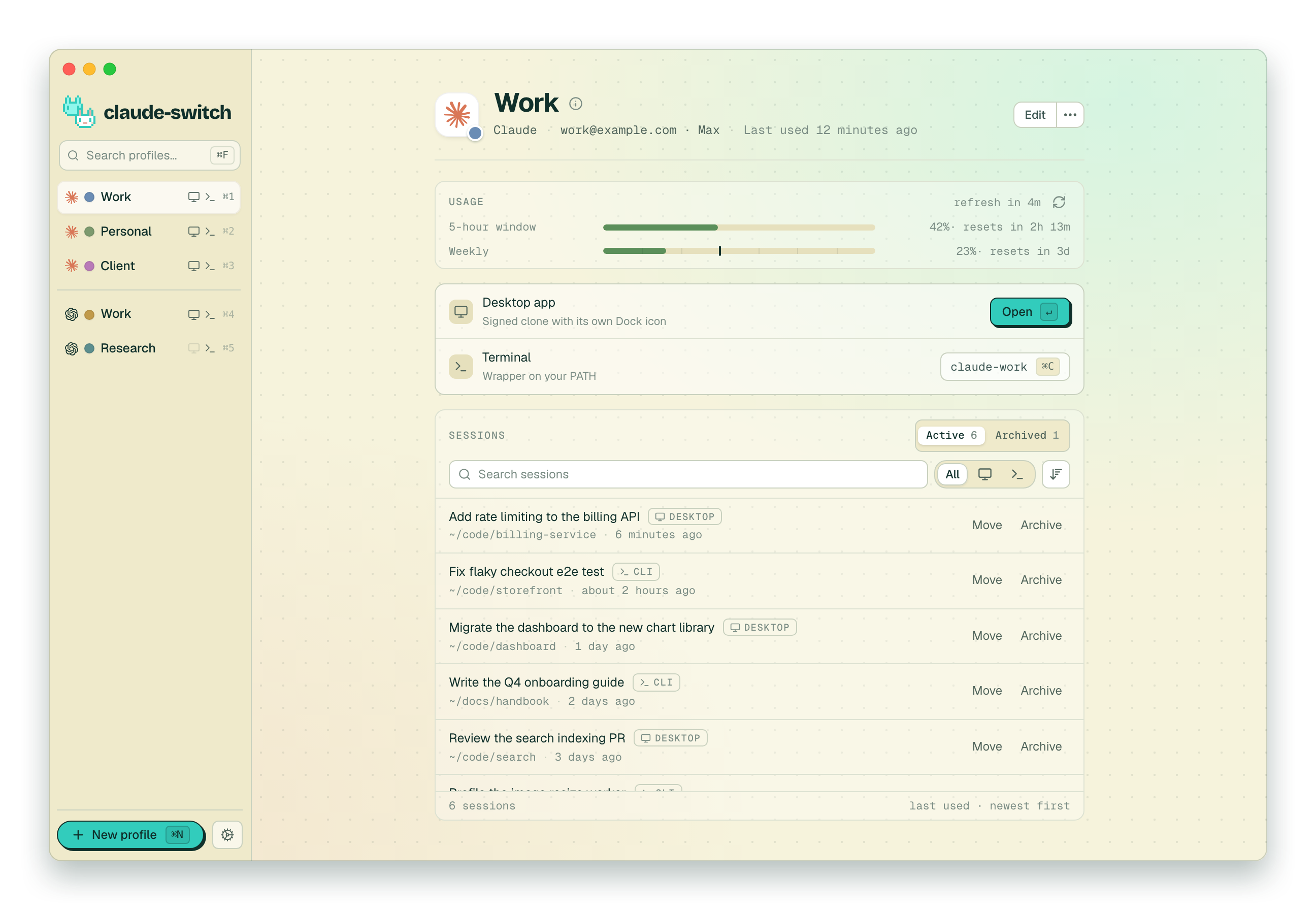Switch to the Archived sessions tab
Viewport: 1316px width, 910px height.
coord(1027,435)
